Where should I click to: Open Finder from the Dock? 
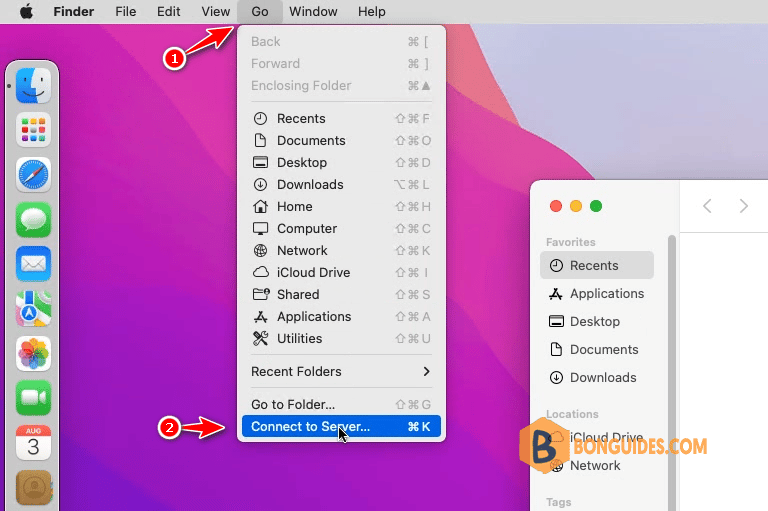[33, 86]
